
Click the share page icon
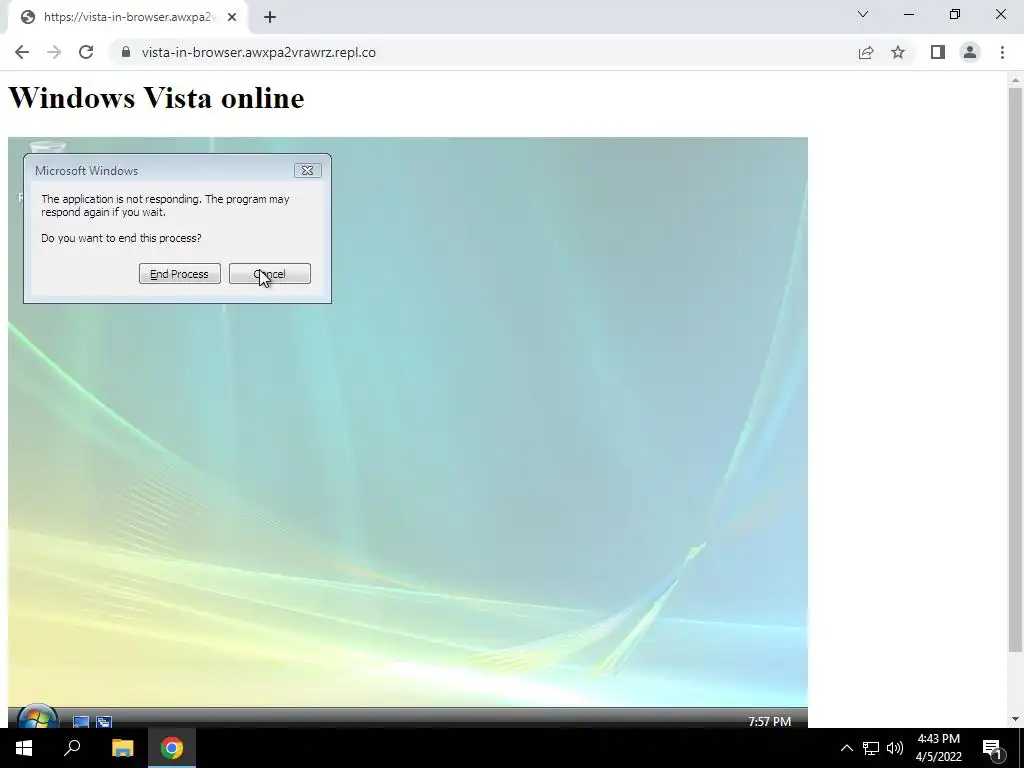pyautogui.click(x=866, y=52)
